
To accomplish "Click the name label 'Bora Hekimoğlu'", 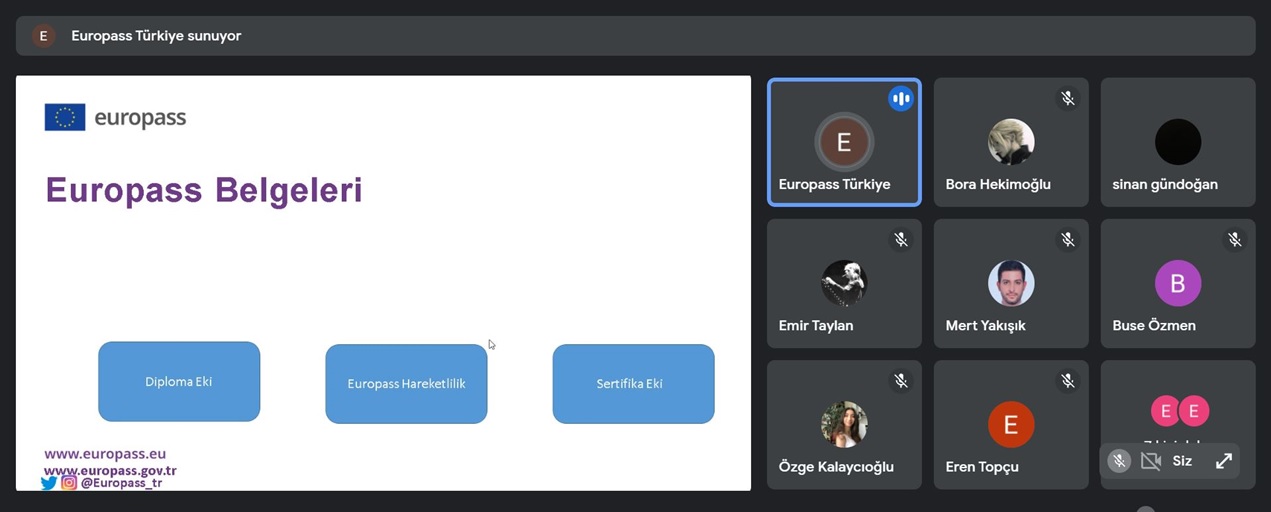I will (998, 184).
